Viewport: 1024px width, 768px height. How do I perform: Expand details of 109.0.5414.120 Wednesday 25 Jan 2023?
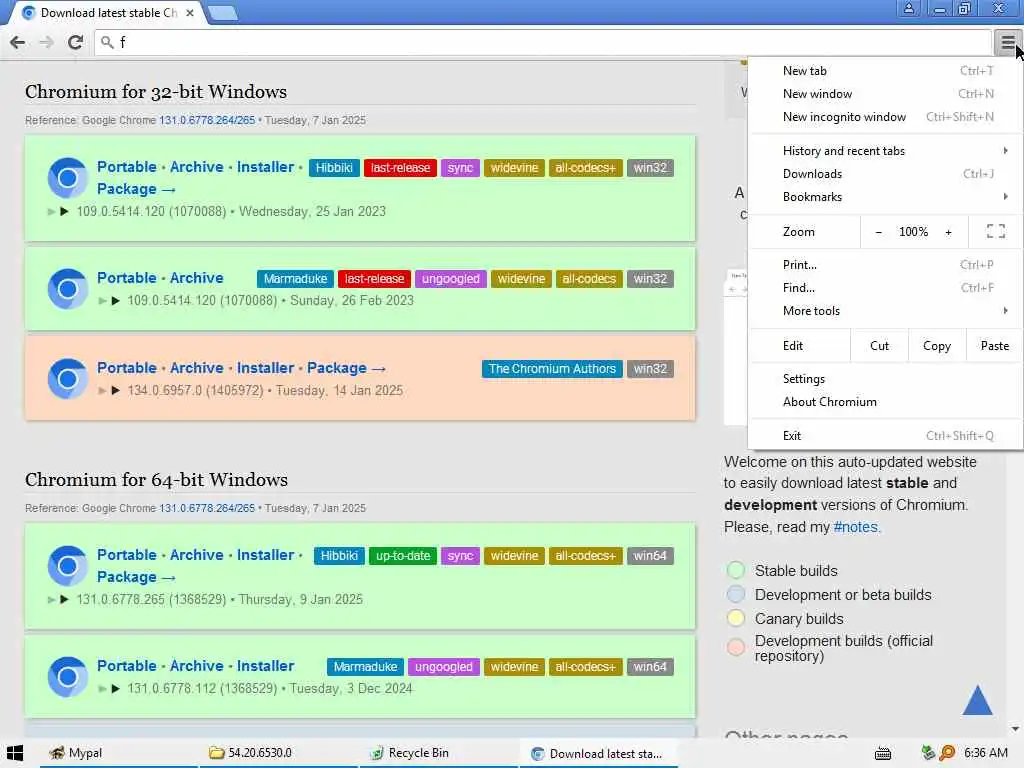[x=64, y=212]
